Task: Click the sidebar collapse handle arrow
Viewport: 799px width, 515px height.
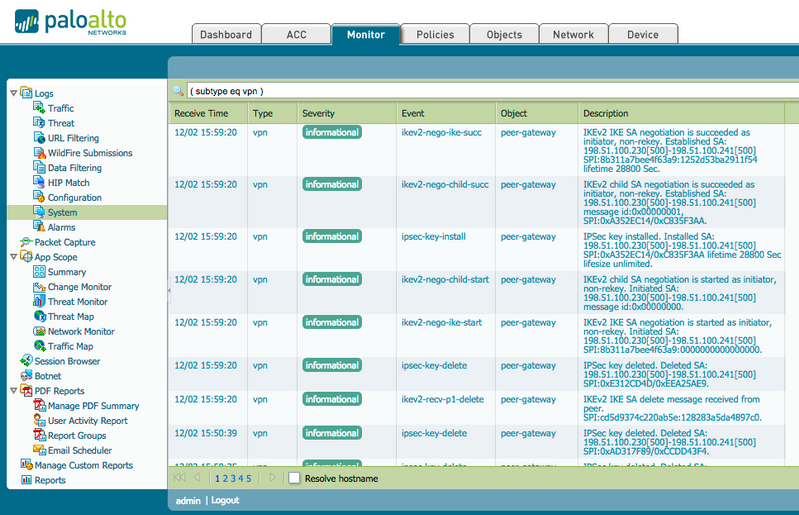Action: click(169, 290)
